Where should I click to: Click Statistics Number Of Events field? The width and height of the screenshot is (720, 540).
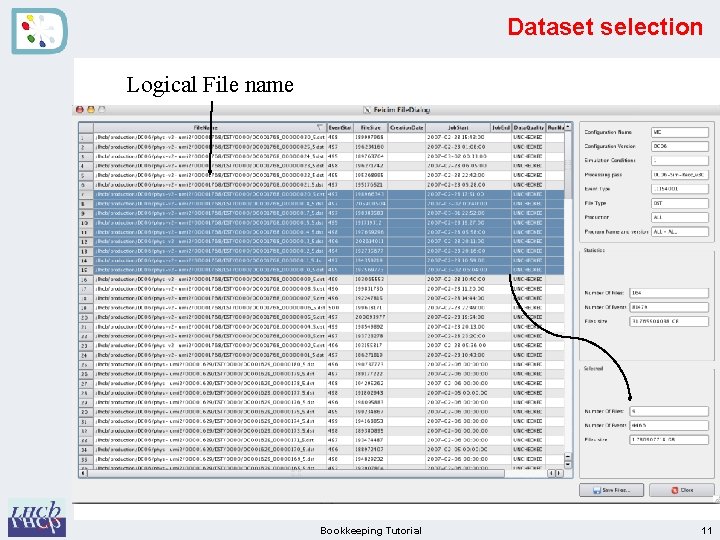tap(669, 307)
